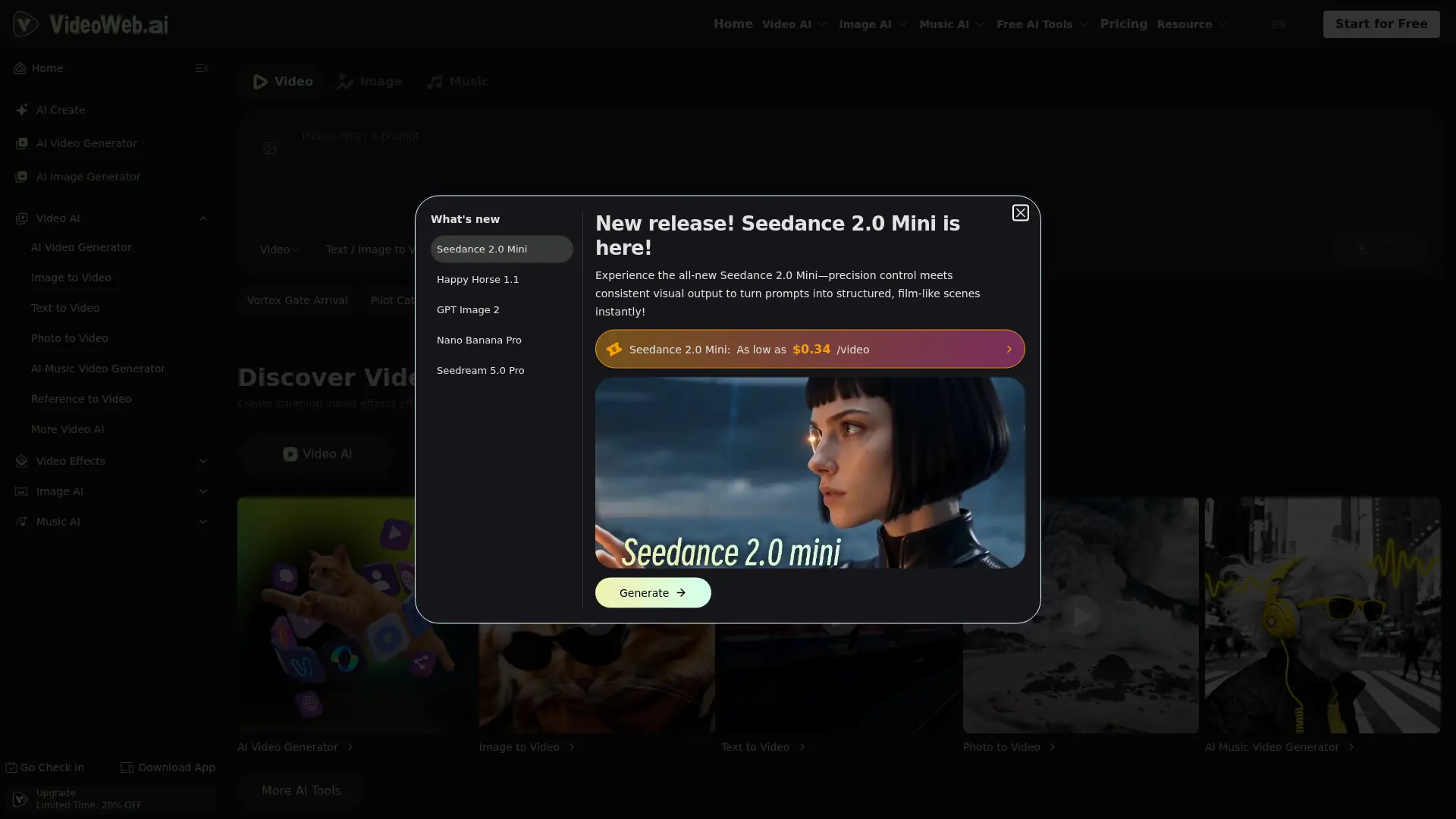Open the EN language selector
Screen dimensions: 1456x819
tap(1279, 24)
